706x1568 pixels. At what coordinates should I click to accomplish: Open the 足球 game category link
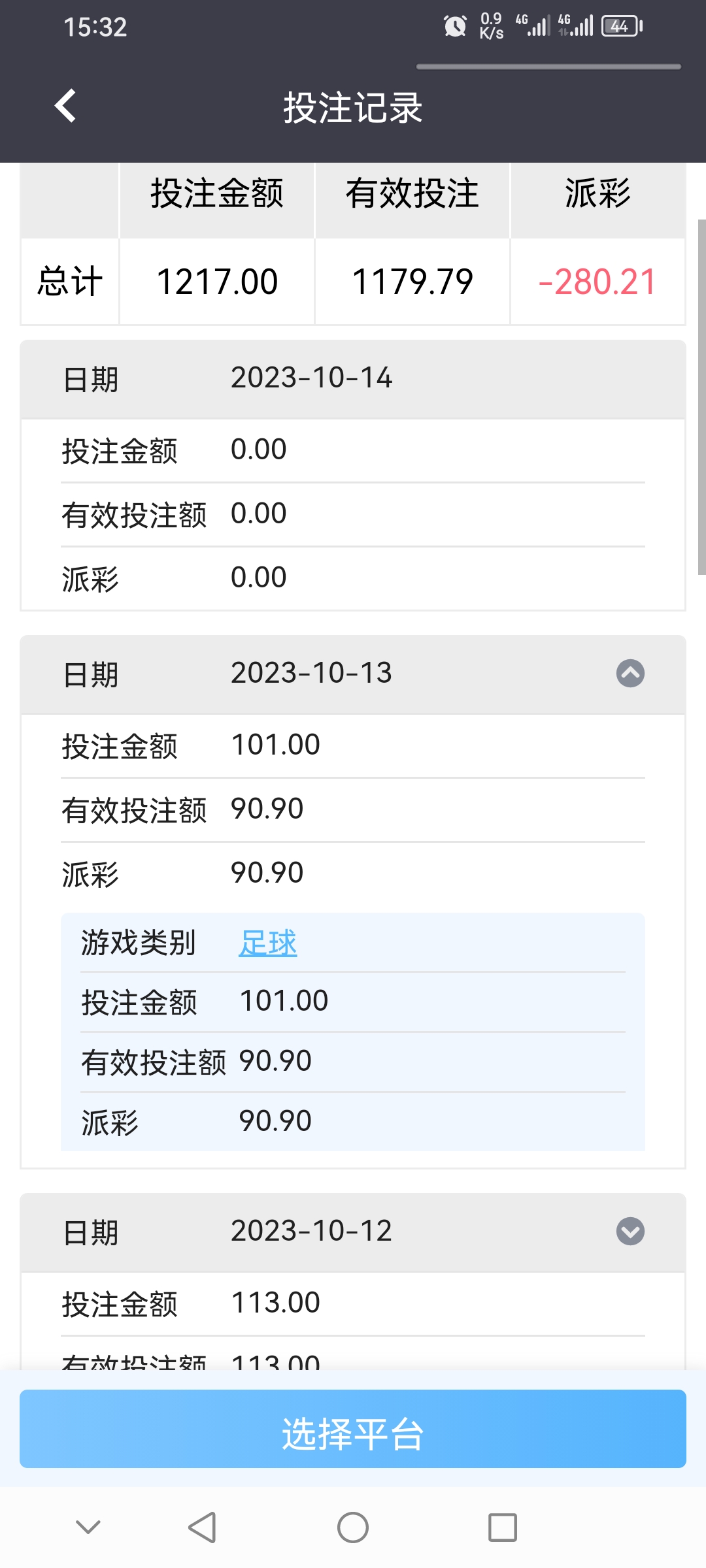click(x=267, y=943)
